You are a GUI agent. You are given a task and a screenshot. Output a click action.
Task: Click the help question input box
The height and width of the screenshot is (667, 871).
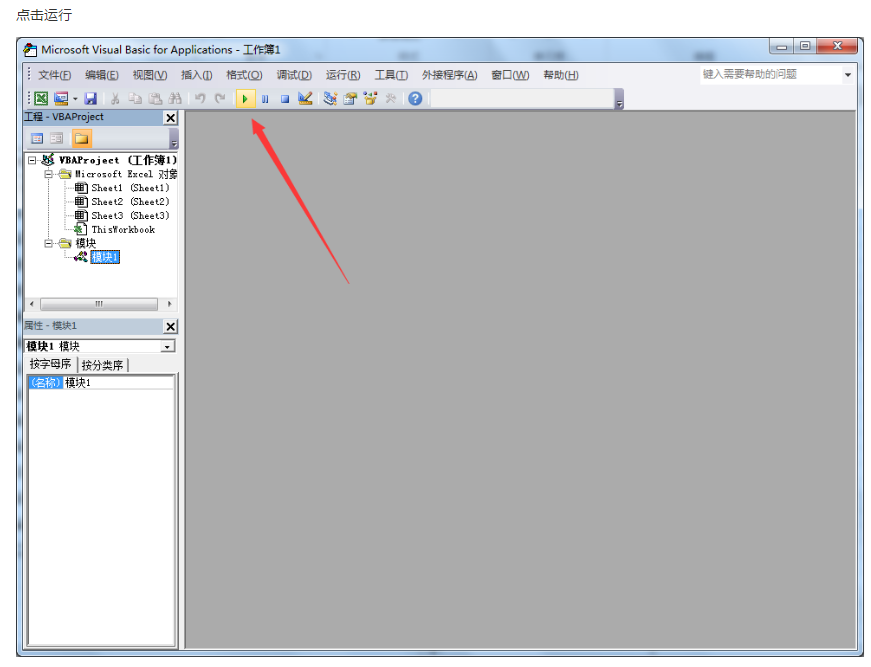(x=771, y=74)
